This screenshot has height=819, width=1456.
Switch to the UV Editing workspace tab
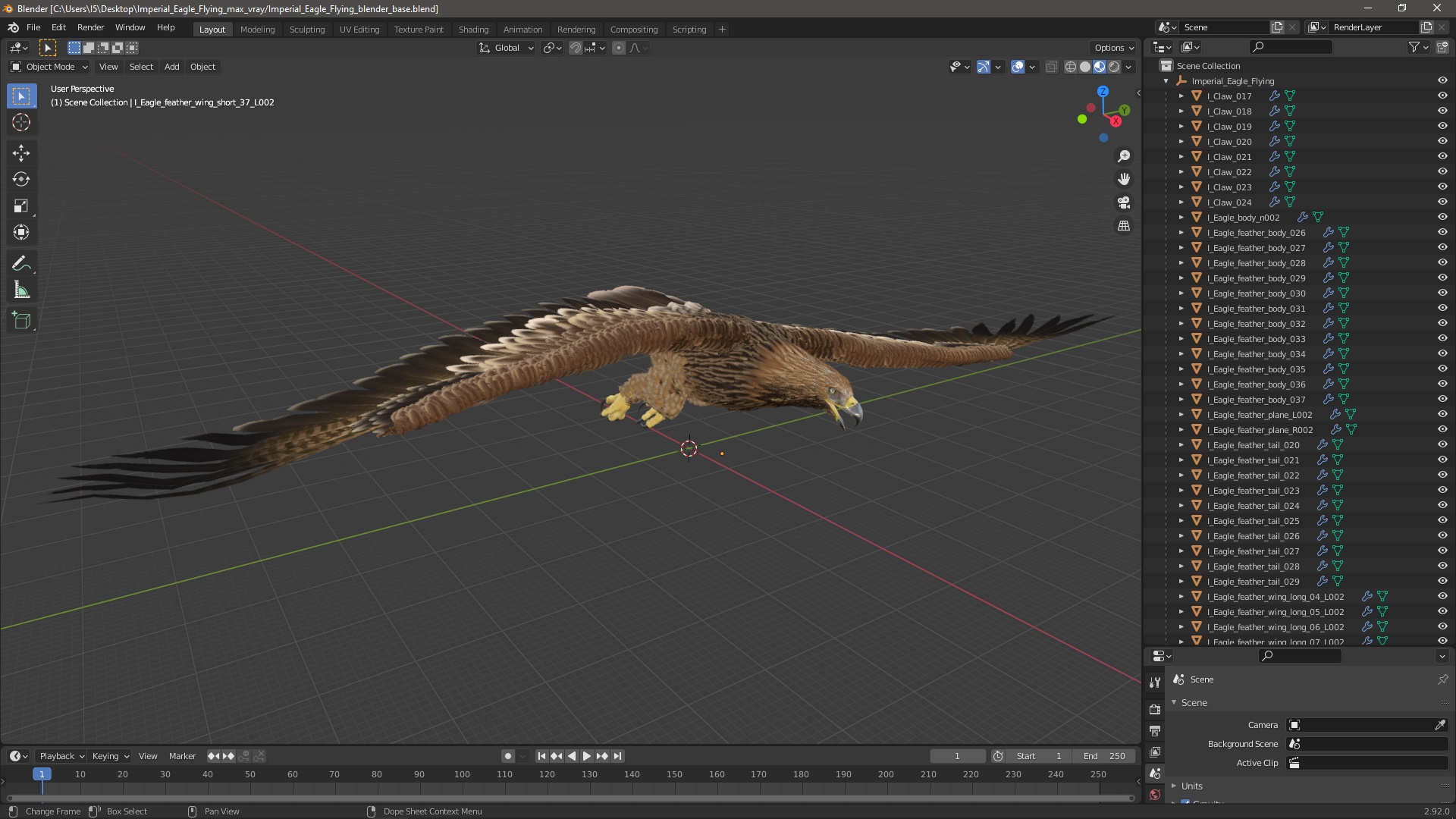coord(359,30)
